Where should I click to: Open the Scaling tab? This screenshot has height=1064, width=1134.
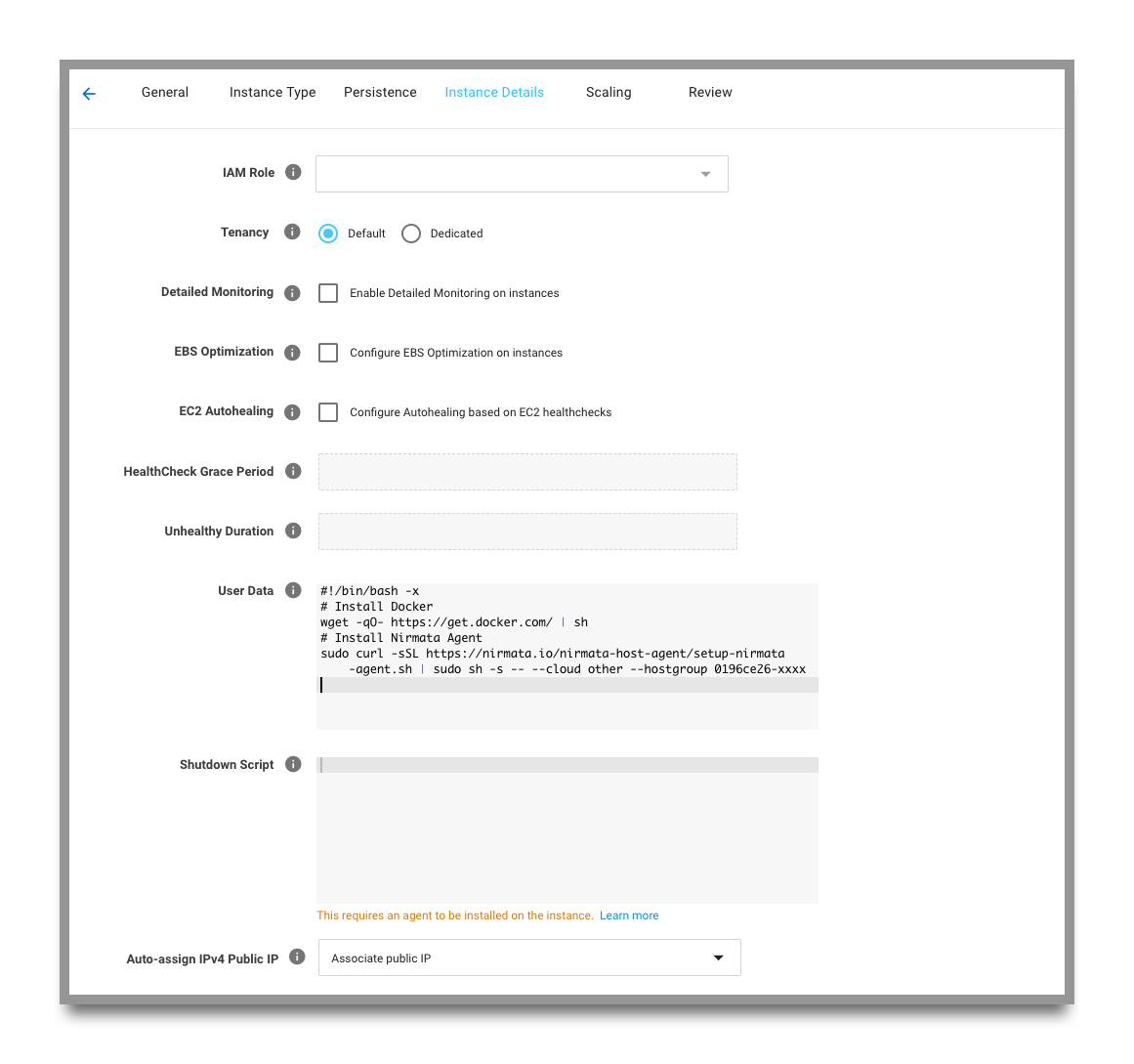click(x=609, y=92)
